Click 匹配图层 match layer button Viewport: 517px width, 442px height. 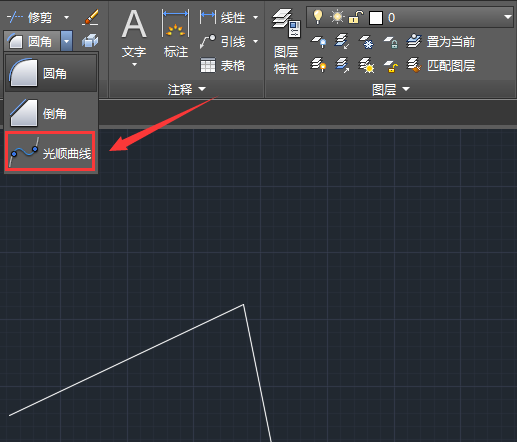tap(441, 65)
